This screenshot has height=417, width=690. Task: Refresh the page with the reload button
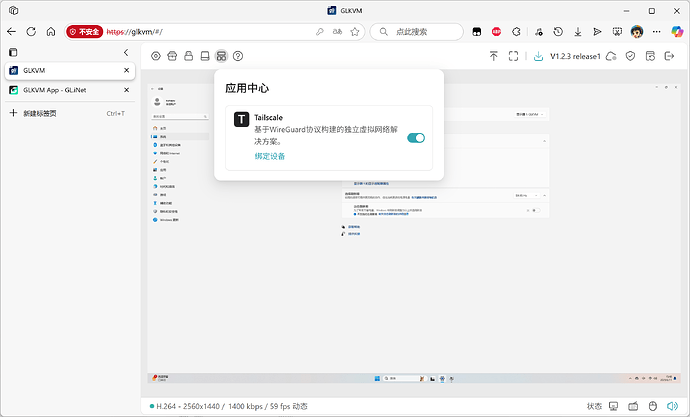32,32
